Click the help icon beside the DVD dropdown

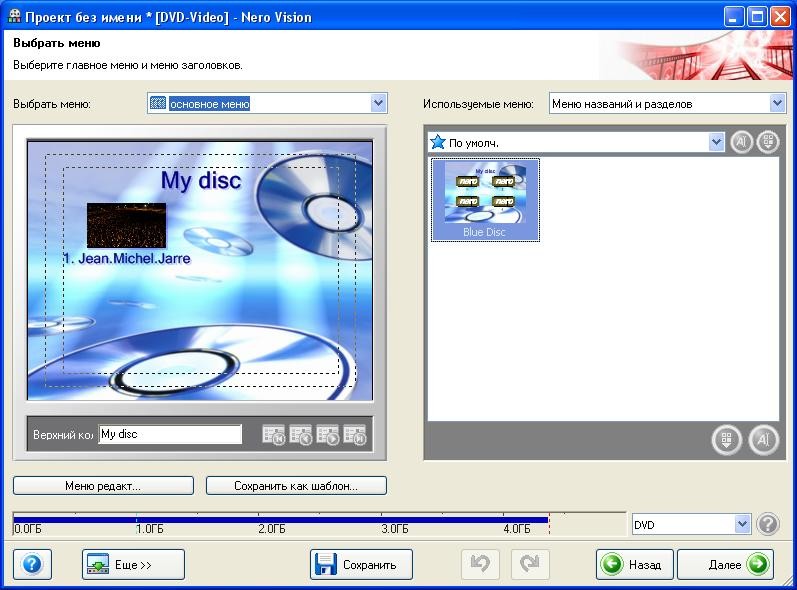coord(767,524)
